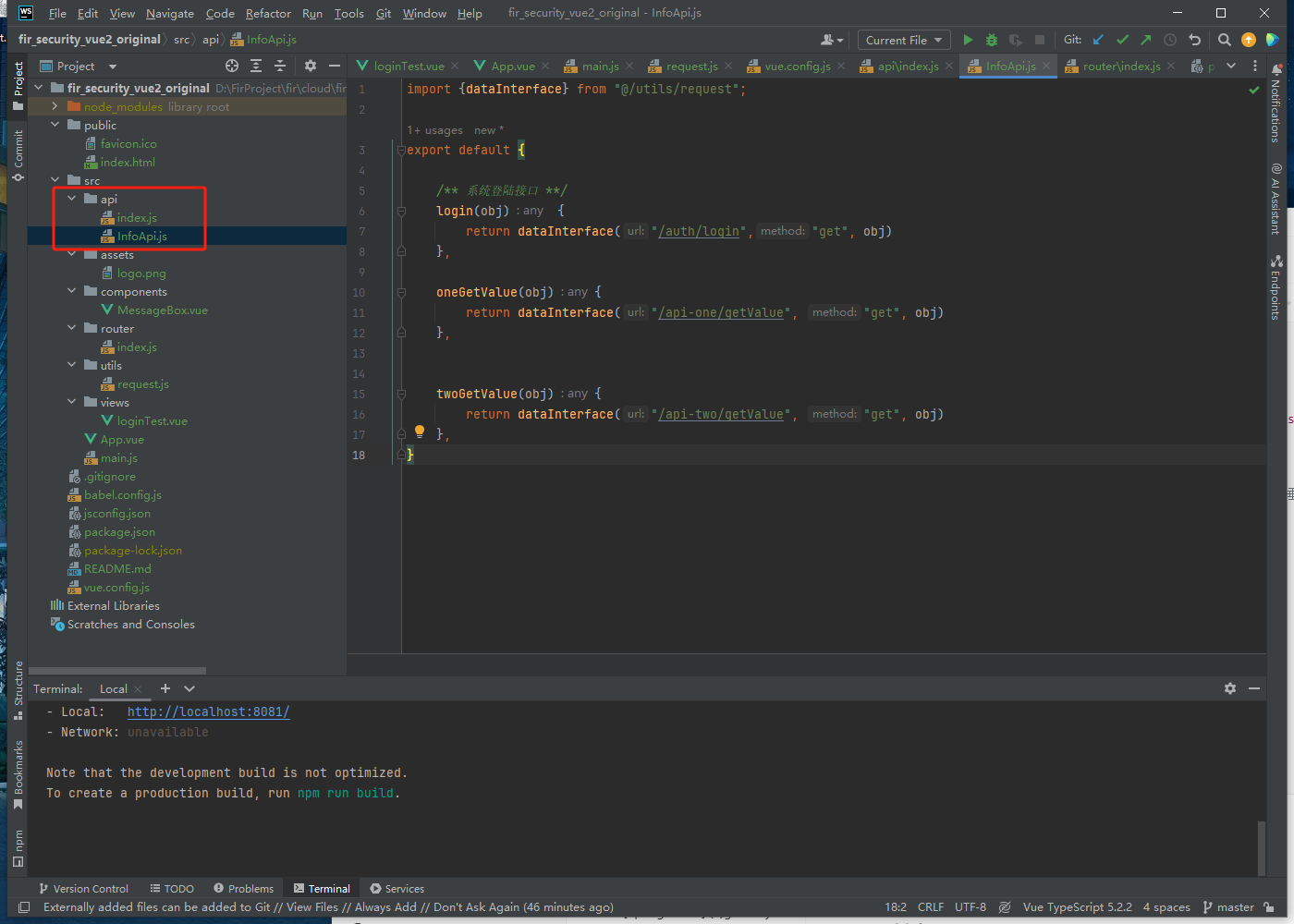Image resolution: width=1294 pixels, height=924 pixels.
Task: Hide the Terminal panel minus icon
Action: pos(1254,688)
